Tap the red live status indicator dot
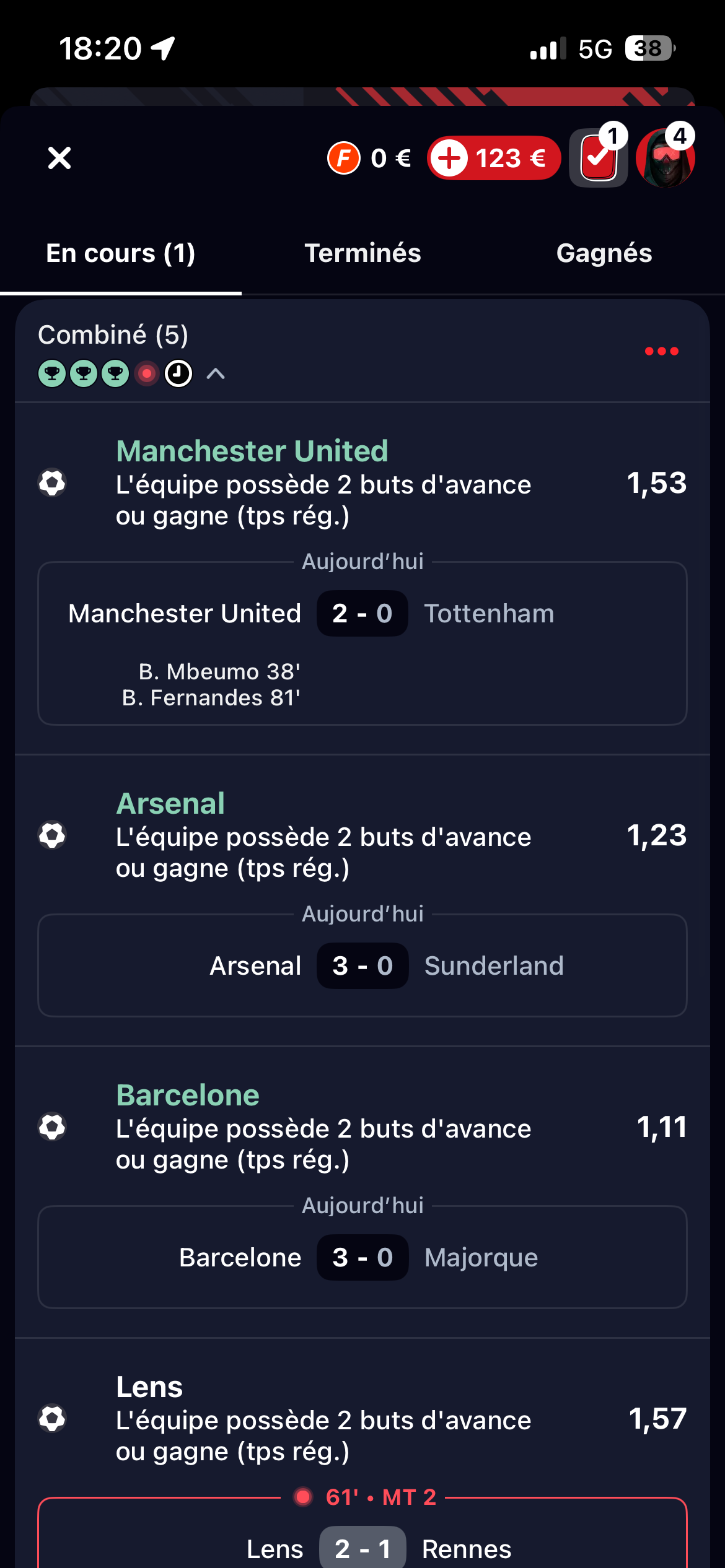Image resolution: width=725 pixels, height=1568 pixels. tap(147, 373)
